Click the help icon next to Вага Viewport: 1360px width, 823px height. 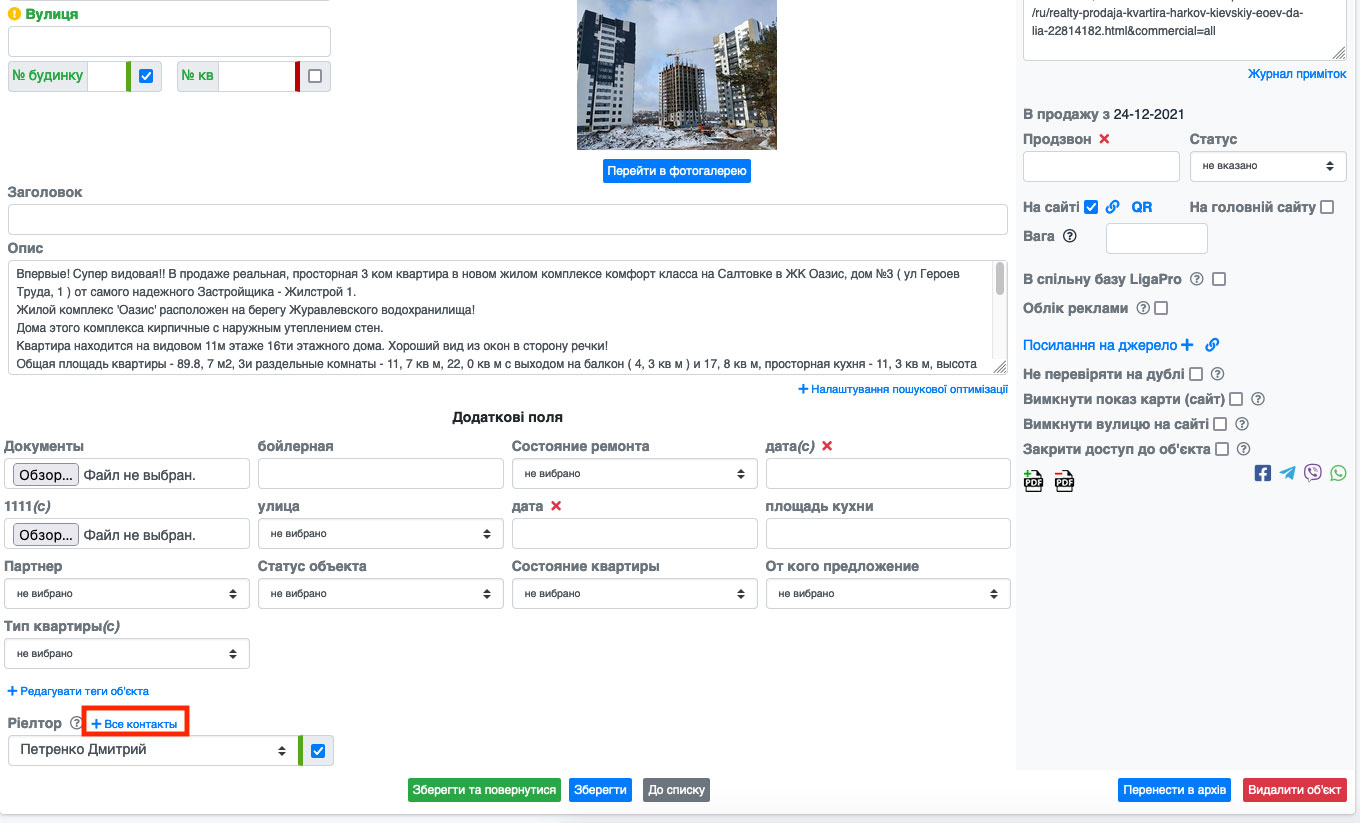[1070, 237]
